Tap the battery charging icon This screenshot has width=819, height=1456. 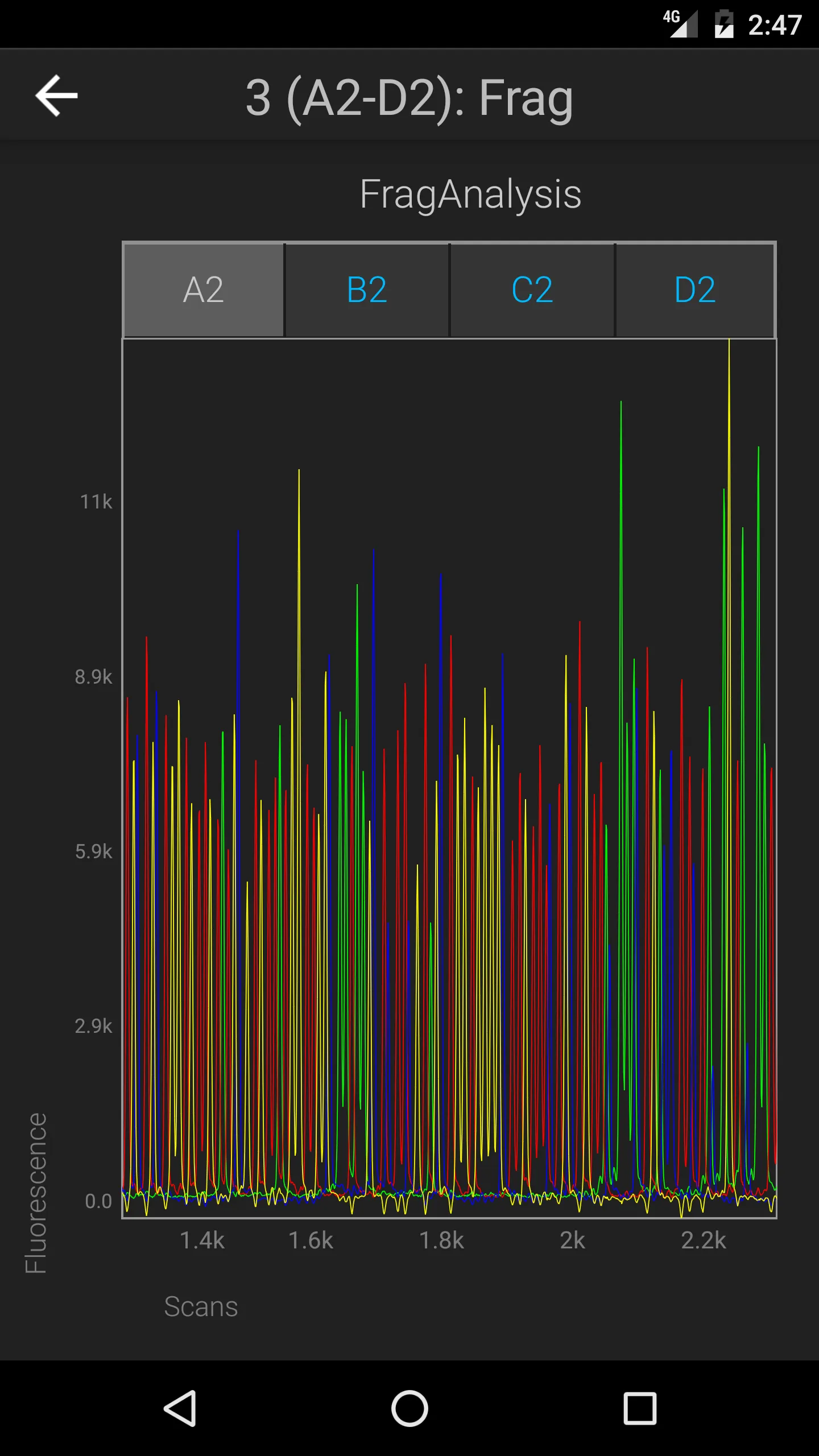click(x=724, y=24)
